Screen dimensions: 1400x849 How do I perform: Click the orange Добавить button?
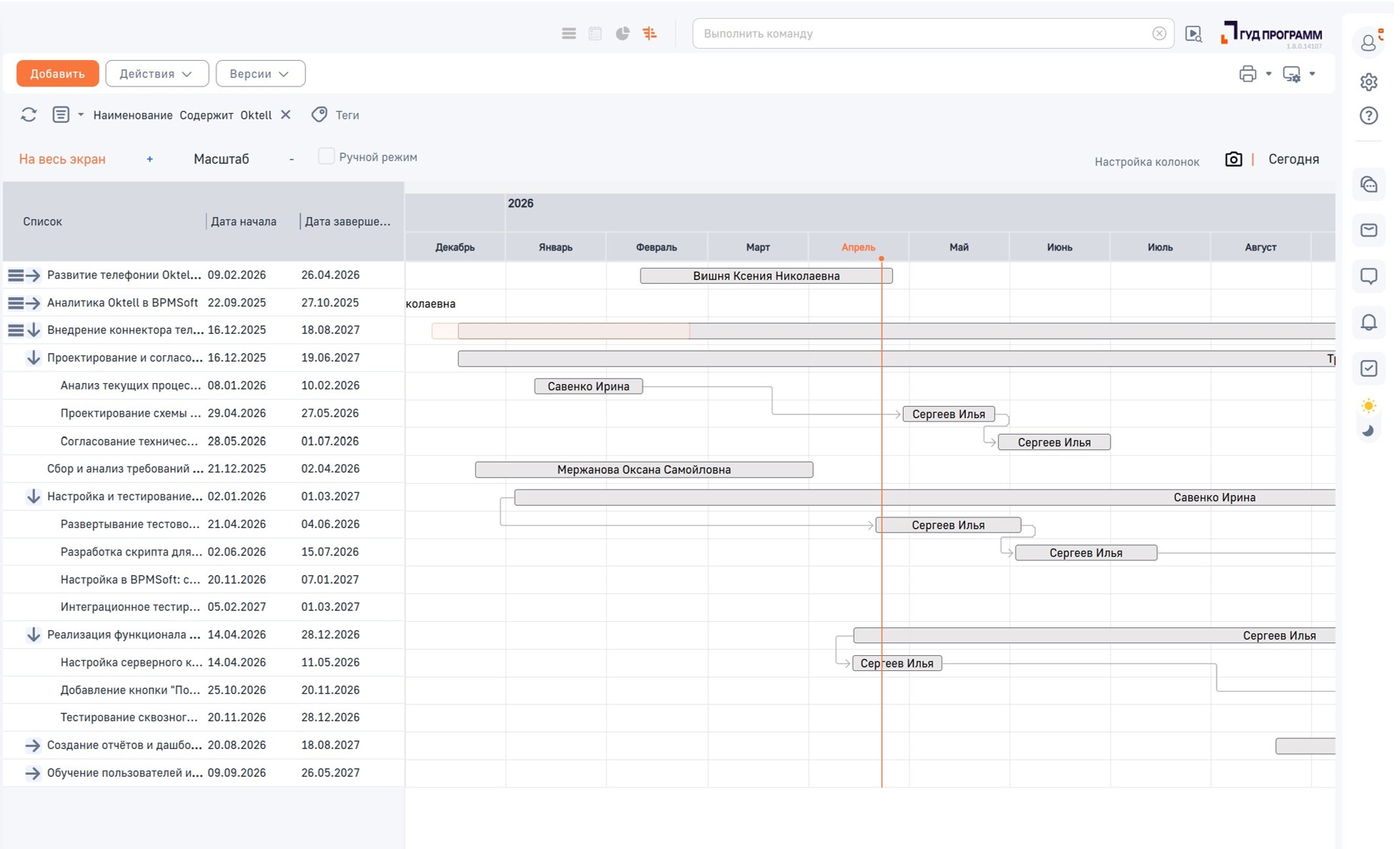[57, 74]
